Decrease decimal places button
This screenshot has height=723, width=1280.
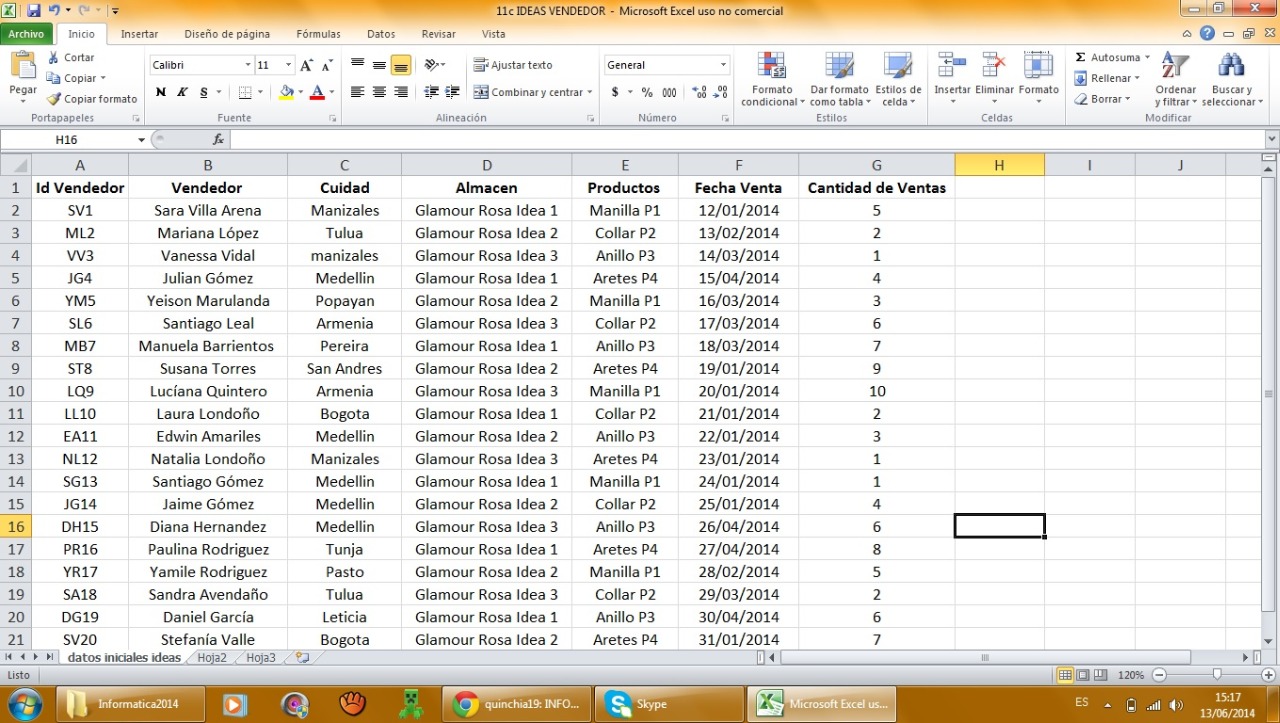(x=720, y=92)
